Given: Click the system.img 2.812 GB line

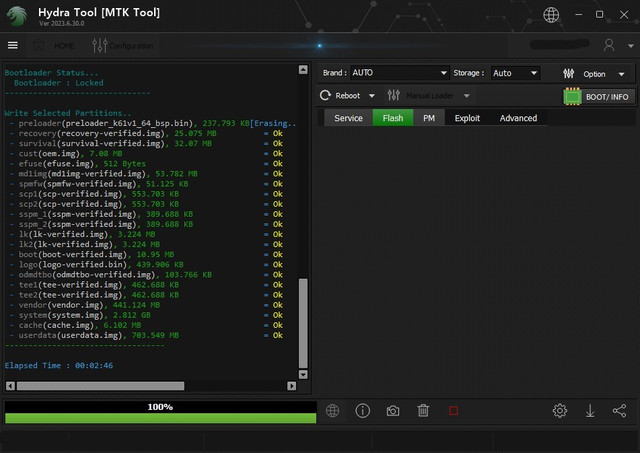Looking at the screenshot, I should pyautogui.click(x=146, y=315).
